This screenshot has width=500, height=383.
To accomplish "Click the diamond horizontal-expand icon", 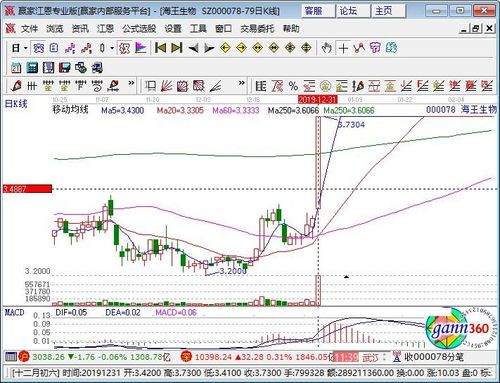I will [257, 48].
